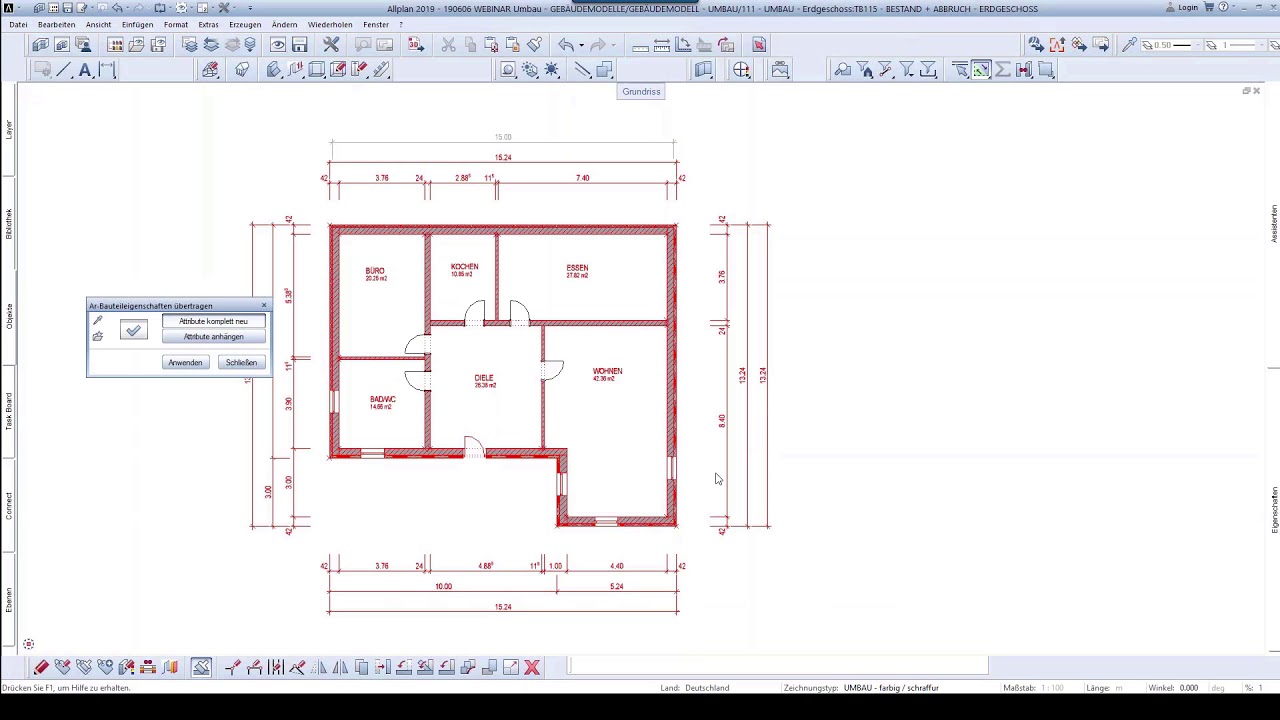Click the Schließen button
This screenshot has height=720, width=1280.
pos(241,362)
